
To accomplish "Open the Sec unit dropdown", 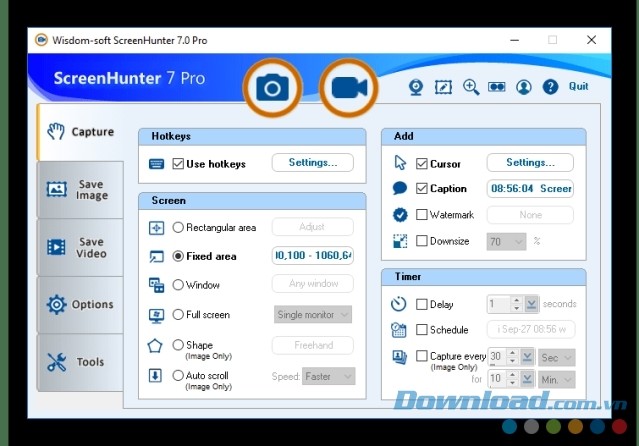I will click(557, 358).
